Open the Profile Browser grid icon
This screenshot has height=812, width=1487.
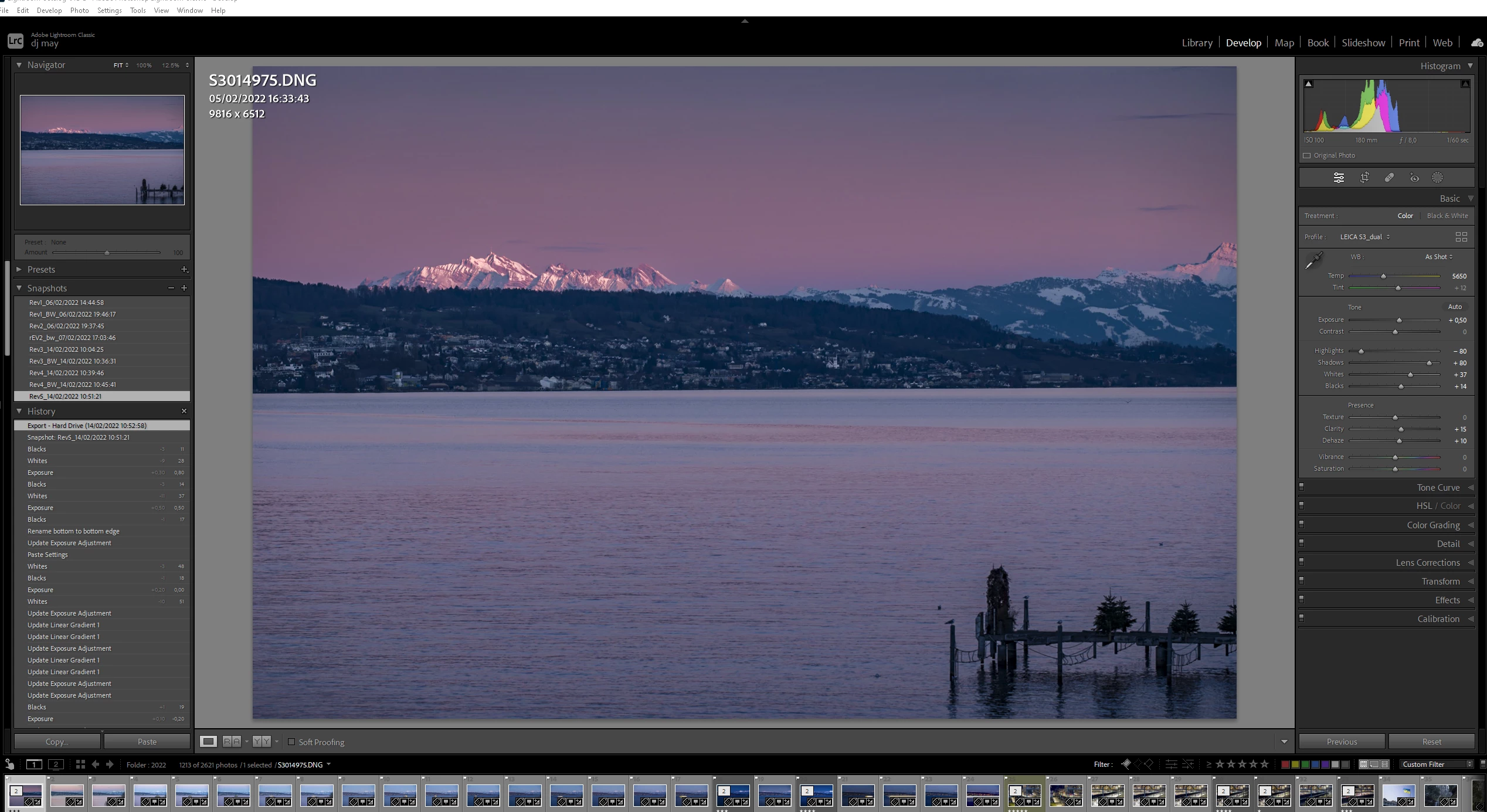tap(1461, 237)
